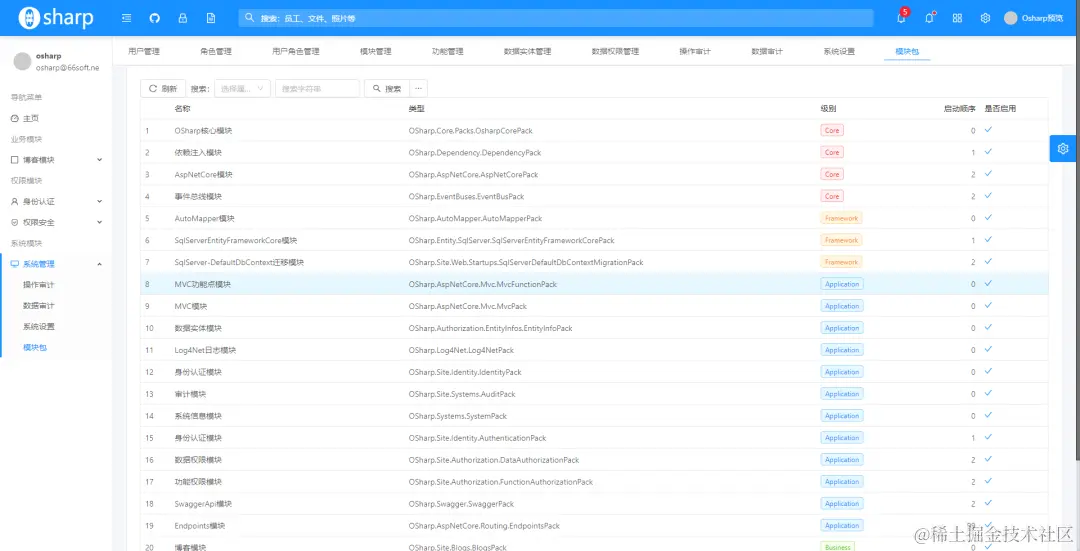The height and width of the screenshot is (551, 1080).
Task: Toggle enabled checkmark for Log4Net日志模块 row
Action: pos(988,349)
